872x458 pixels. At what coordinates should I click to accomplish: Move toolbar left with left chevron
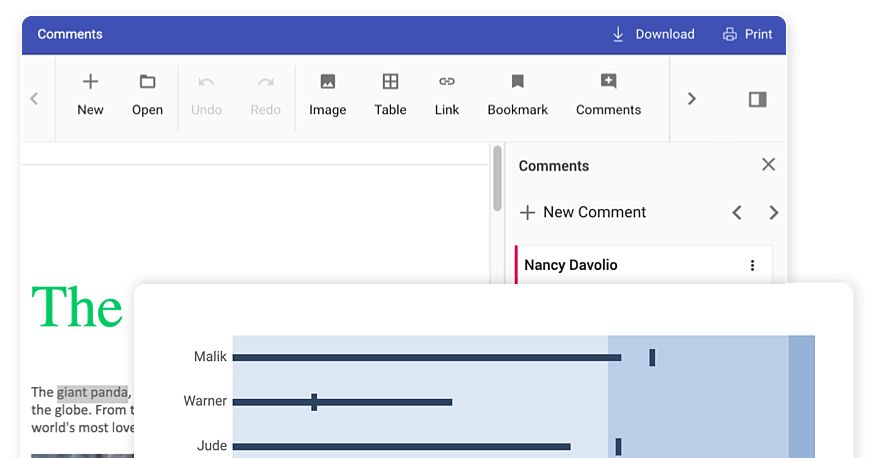click(x=34, y=99)
